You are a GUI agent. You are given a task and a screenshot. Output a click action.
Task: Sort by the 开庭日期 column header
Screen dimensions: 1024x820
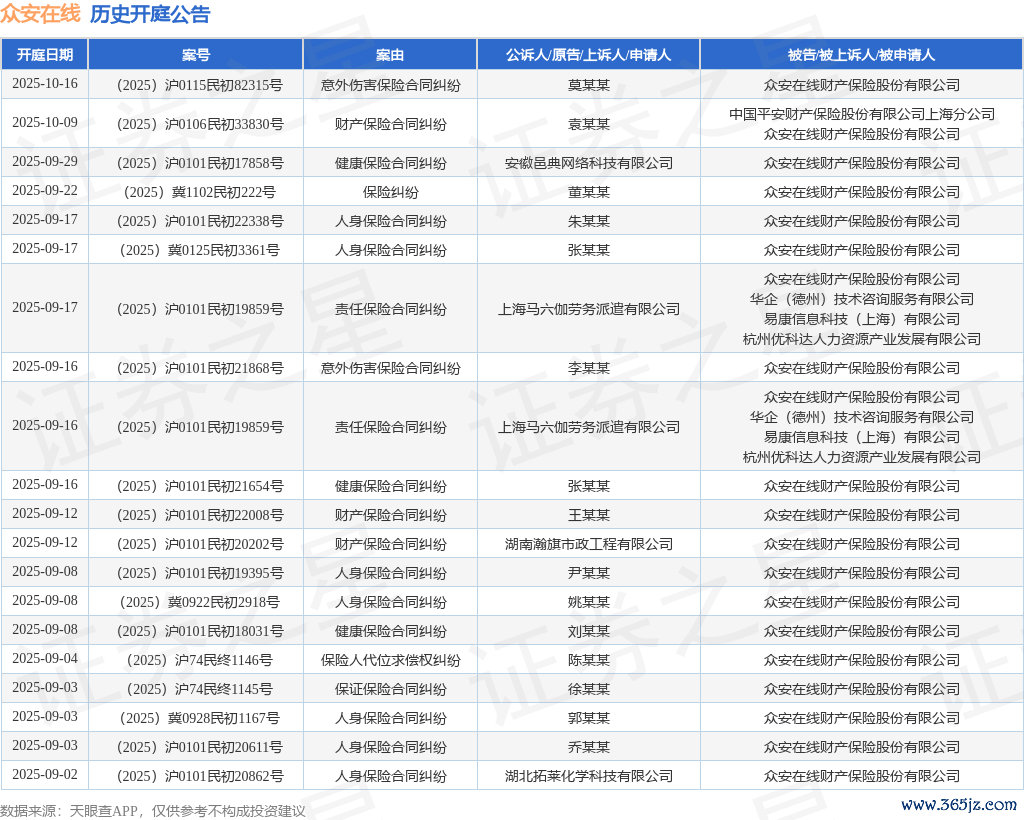[44, 55]
